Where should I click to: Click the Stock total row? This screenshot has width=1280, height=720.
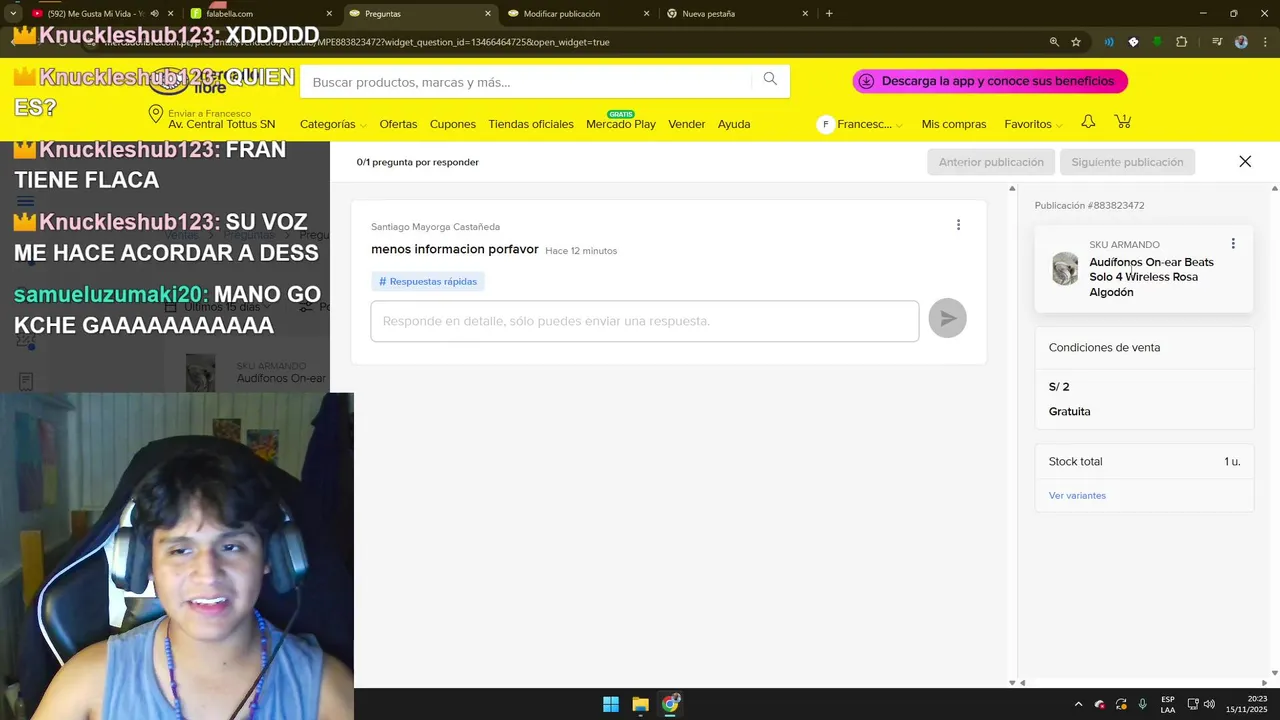tap(1144, 462)
